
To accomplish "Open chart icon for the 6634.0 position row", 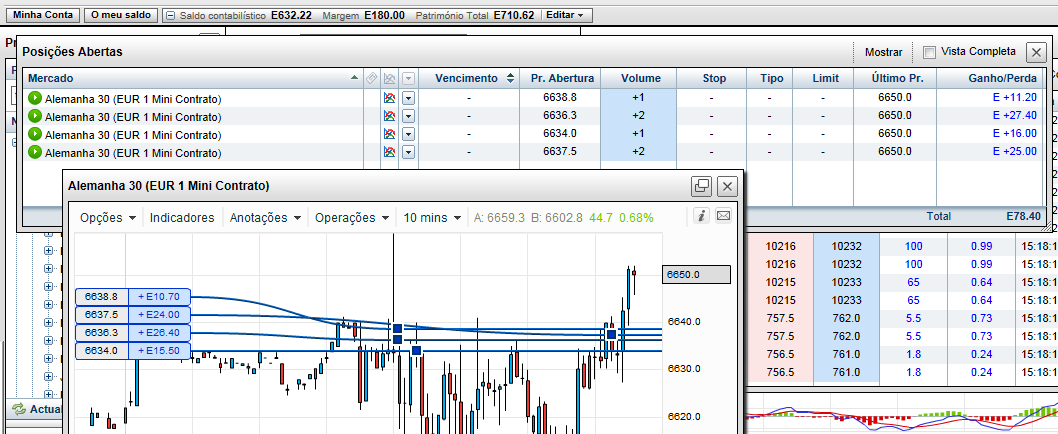I will (389, 134).
